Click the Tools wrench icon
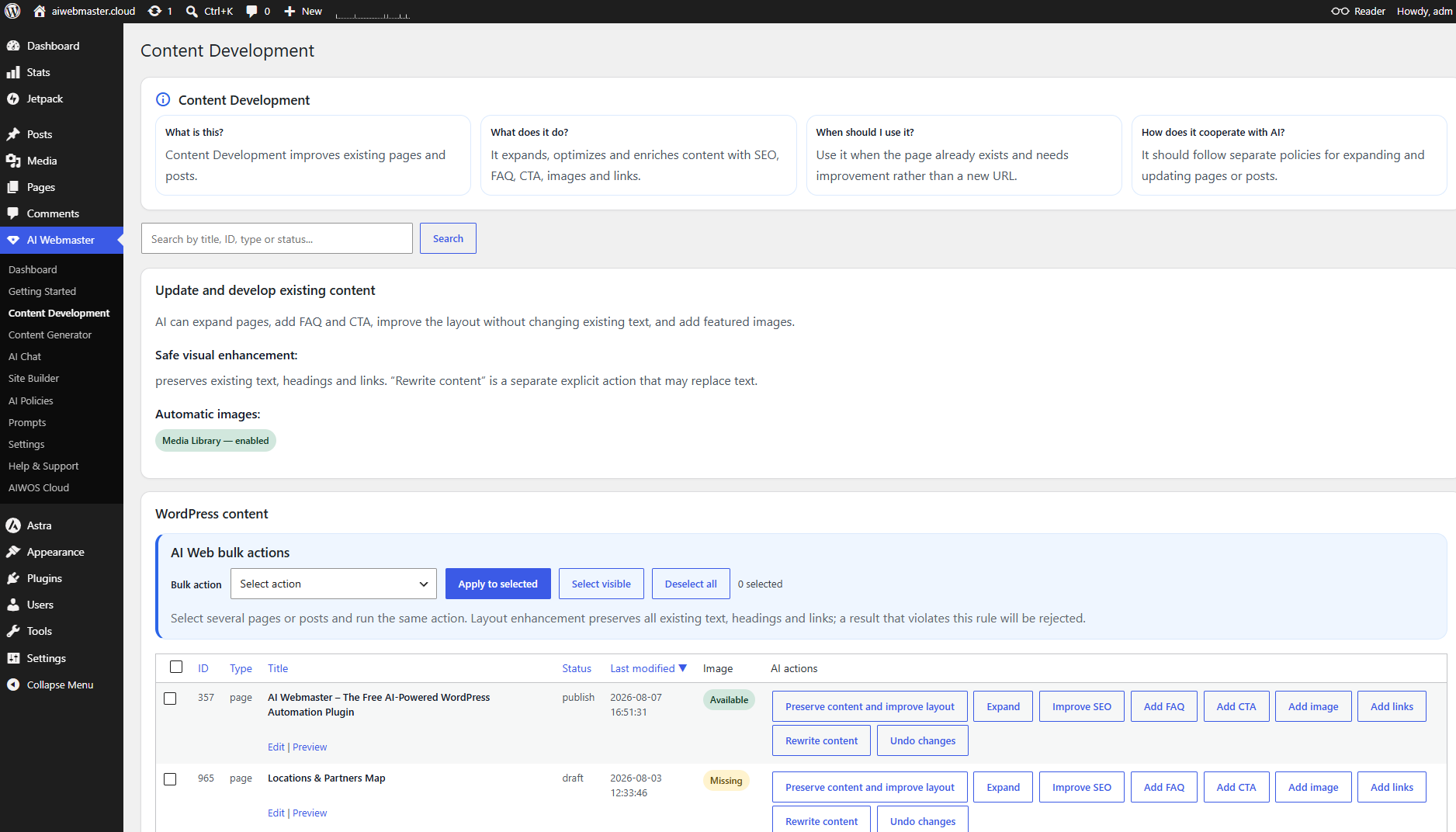This screenshot has width=1456, height=832. (13, 631)
